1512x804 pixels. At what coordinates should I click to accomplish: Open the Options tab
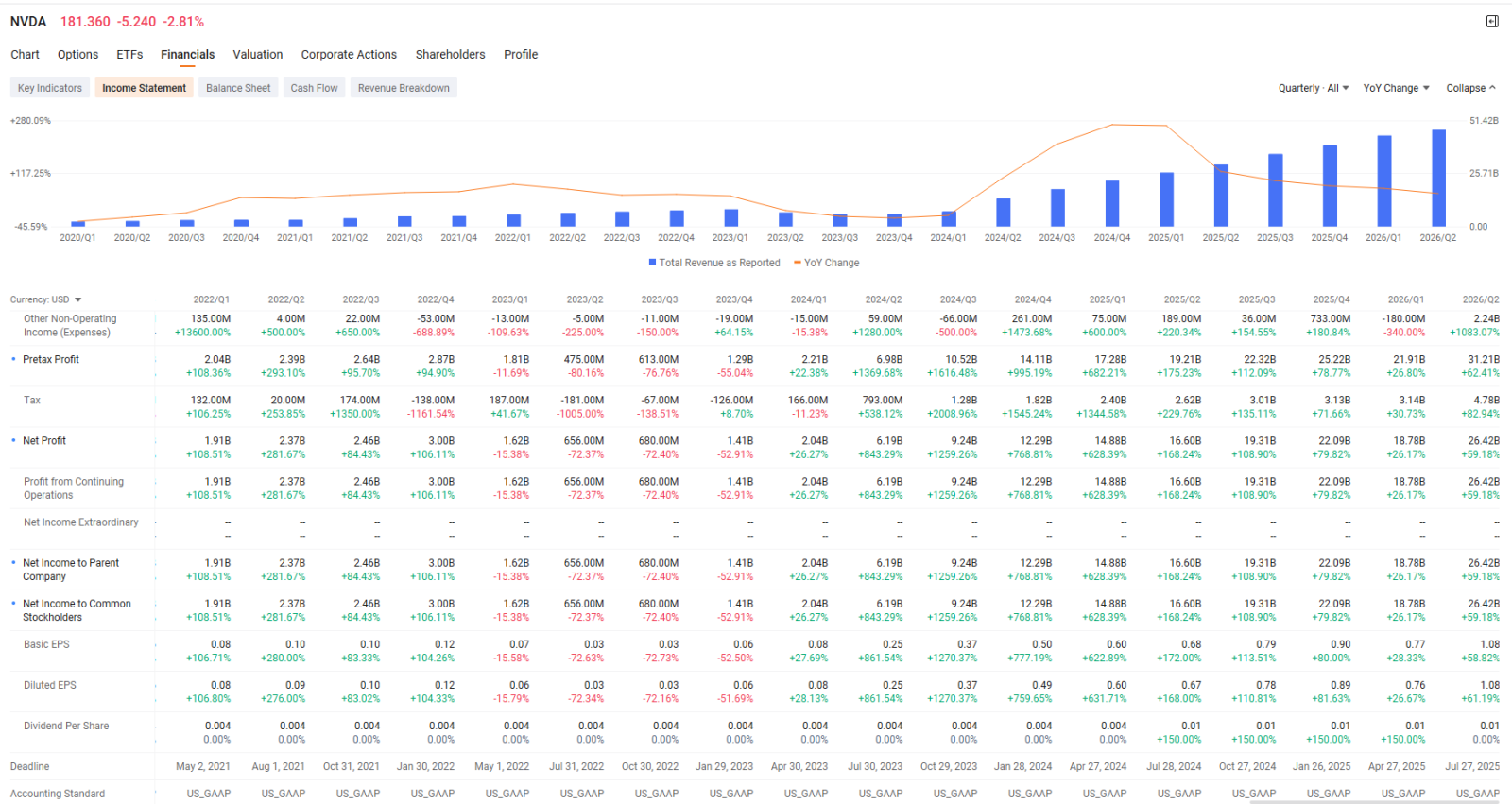click(77, 55)
